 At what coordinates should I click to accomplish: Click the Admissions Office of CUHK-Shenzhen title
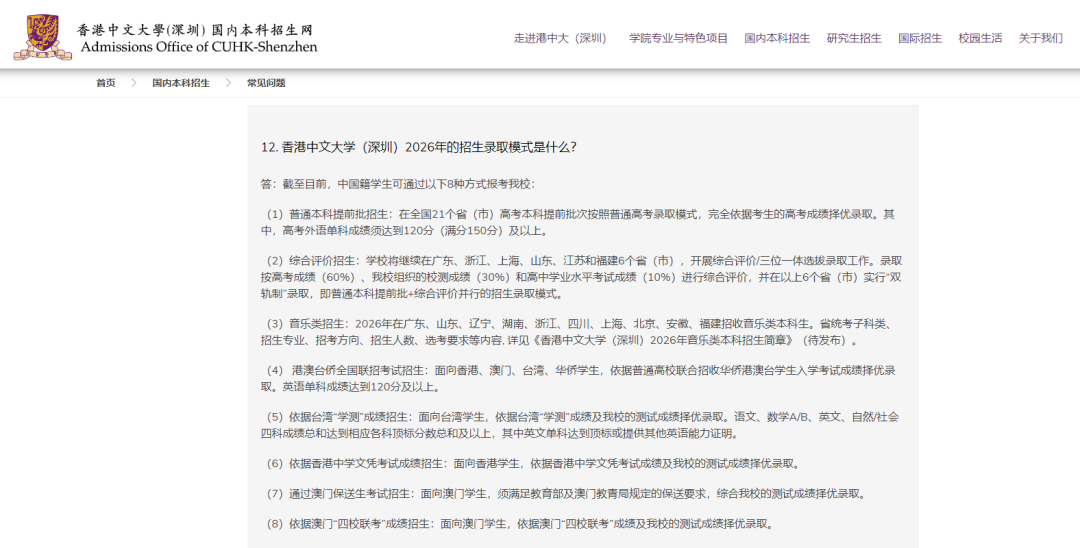[199, 48]
